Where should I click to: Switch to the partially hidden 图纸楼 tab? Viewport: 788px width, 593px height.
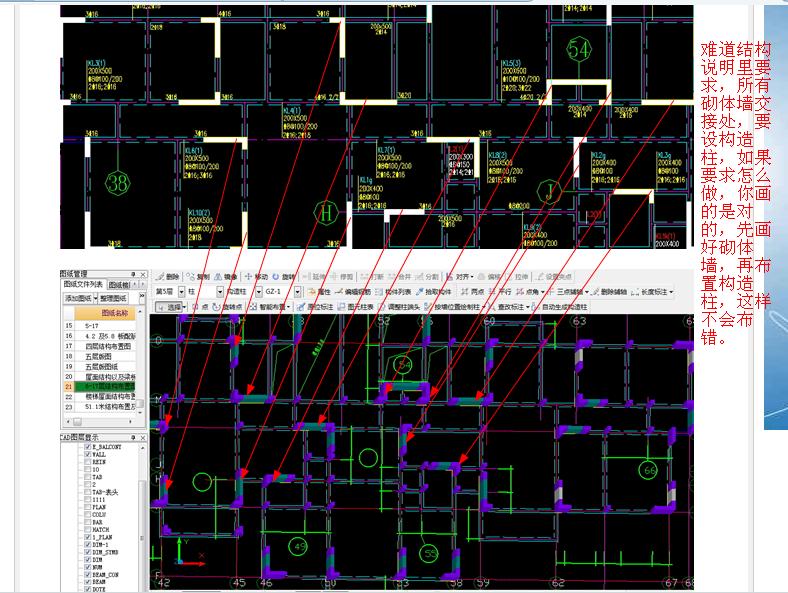119,285
